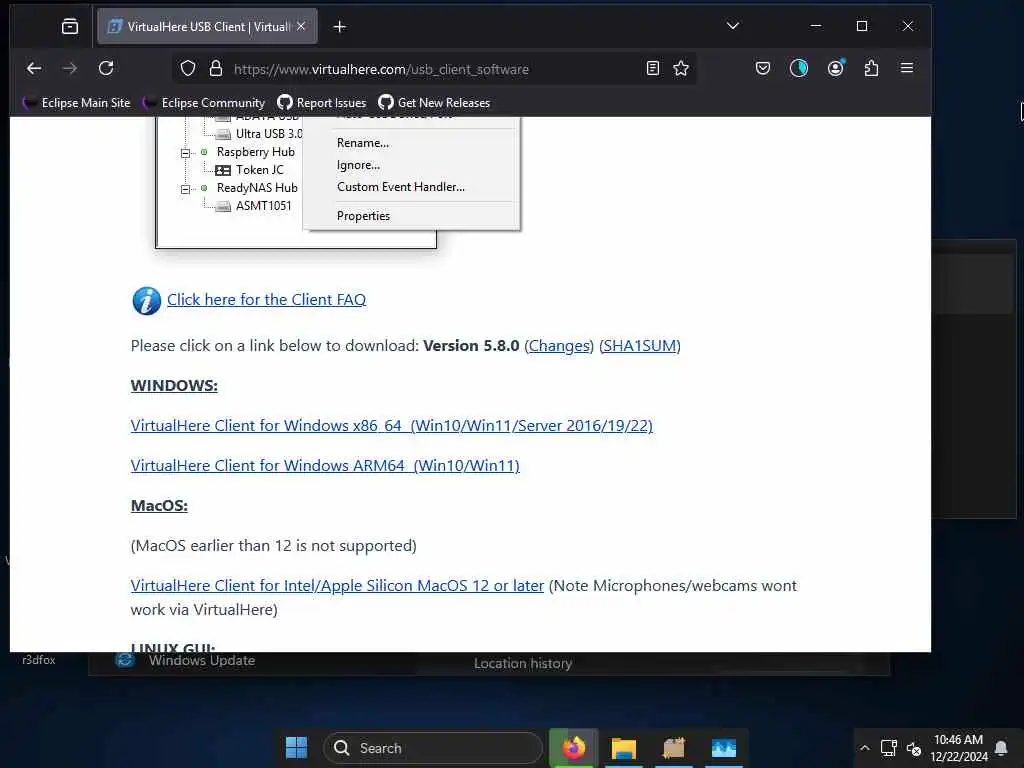Choose Ignore... in the context menu
Image resolution: width=1024 pixels, height=768 pixels.
tap(358, 165)
